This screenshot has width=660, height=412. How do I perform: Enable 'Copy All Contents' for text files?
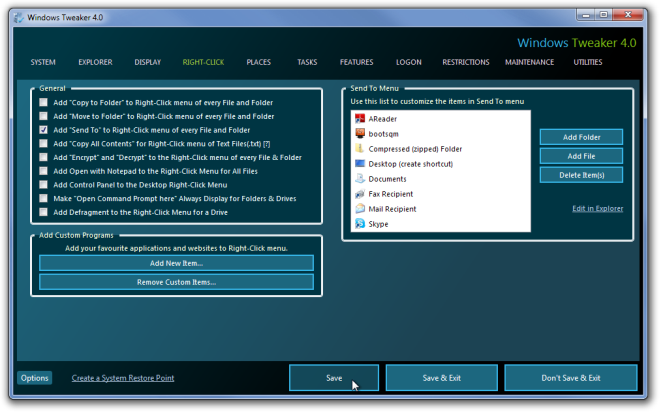click(43, 144)
